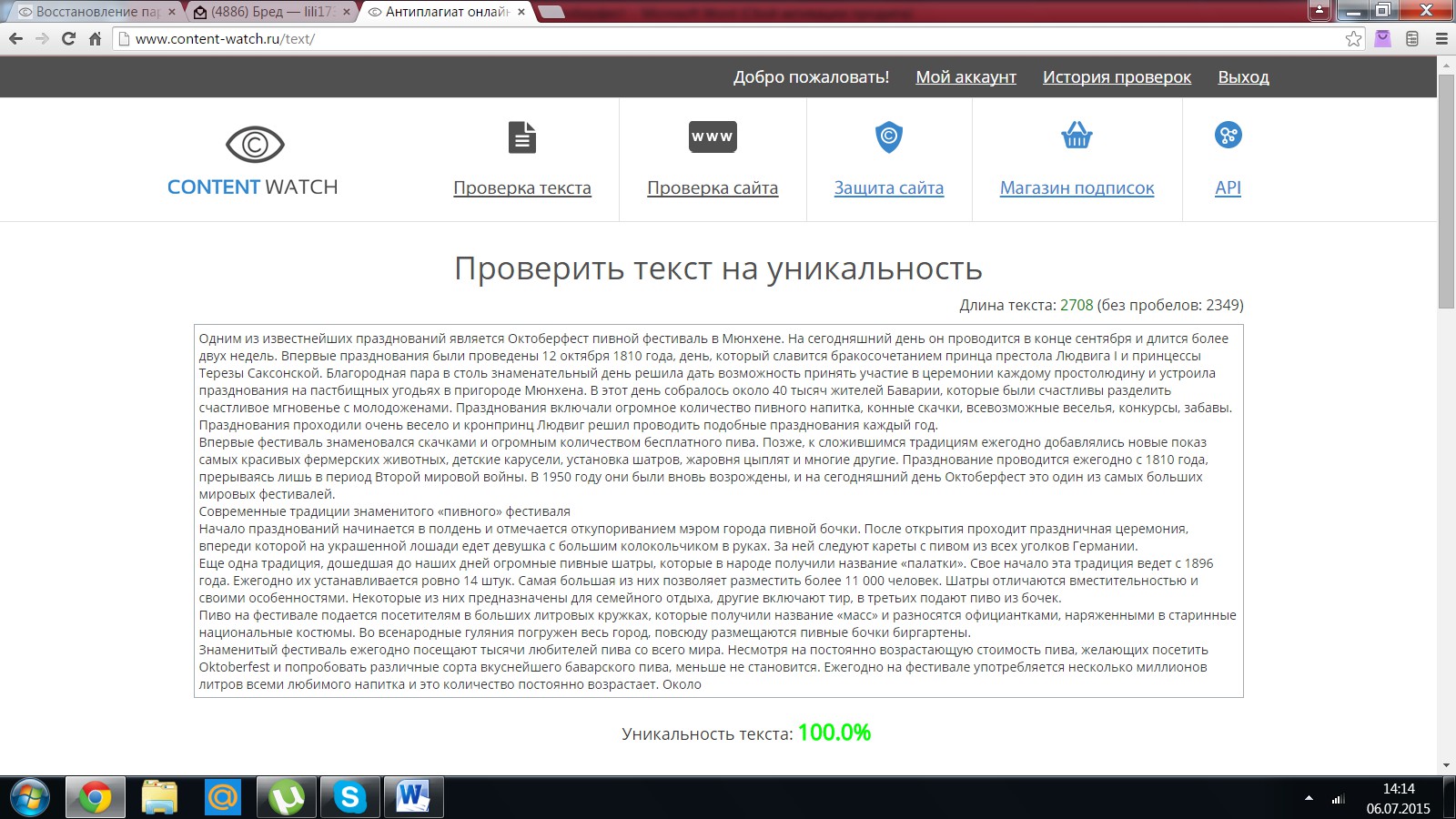The height and width of the screenshot is (819, 1456).
Task: Open the file explorer folder in taskbar
Action: click(159, 798)
